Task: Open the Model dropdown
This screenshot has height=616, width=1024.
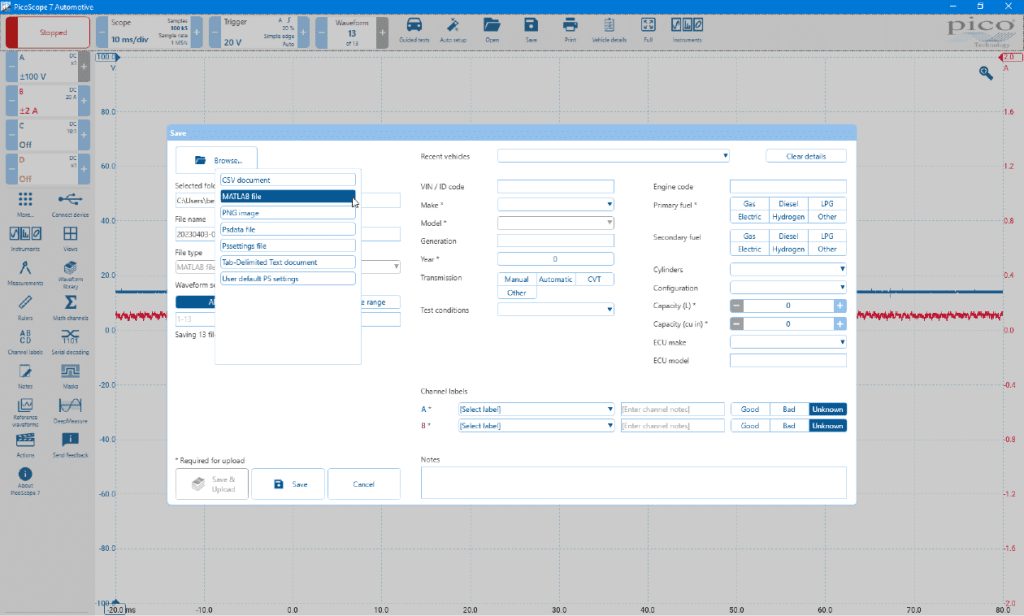Action: pyautogui.click(x=555, y=223)
